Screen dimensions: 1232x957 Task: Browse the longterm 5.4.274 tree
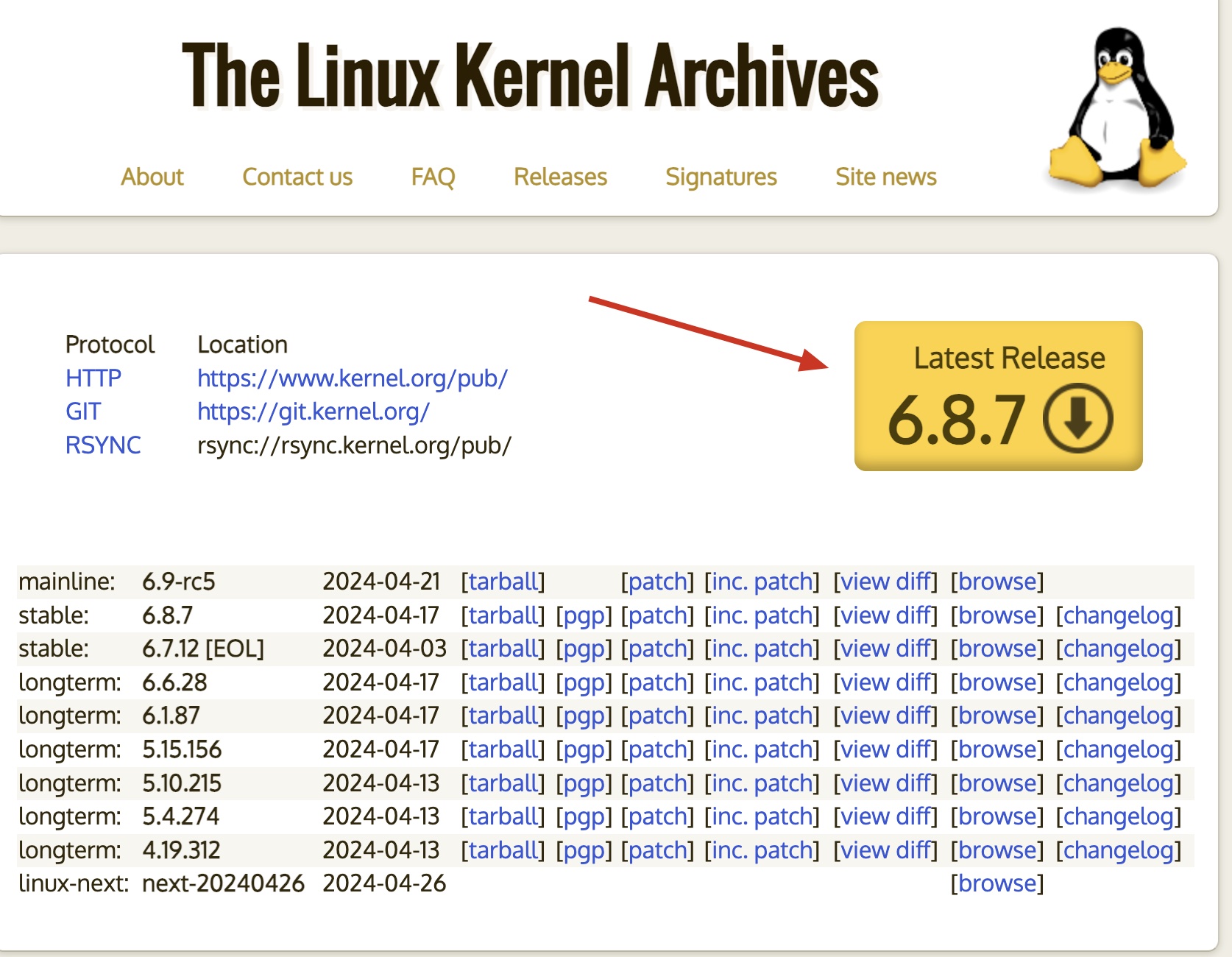(x=997, y=816)
